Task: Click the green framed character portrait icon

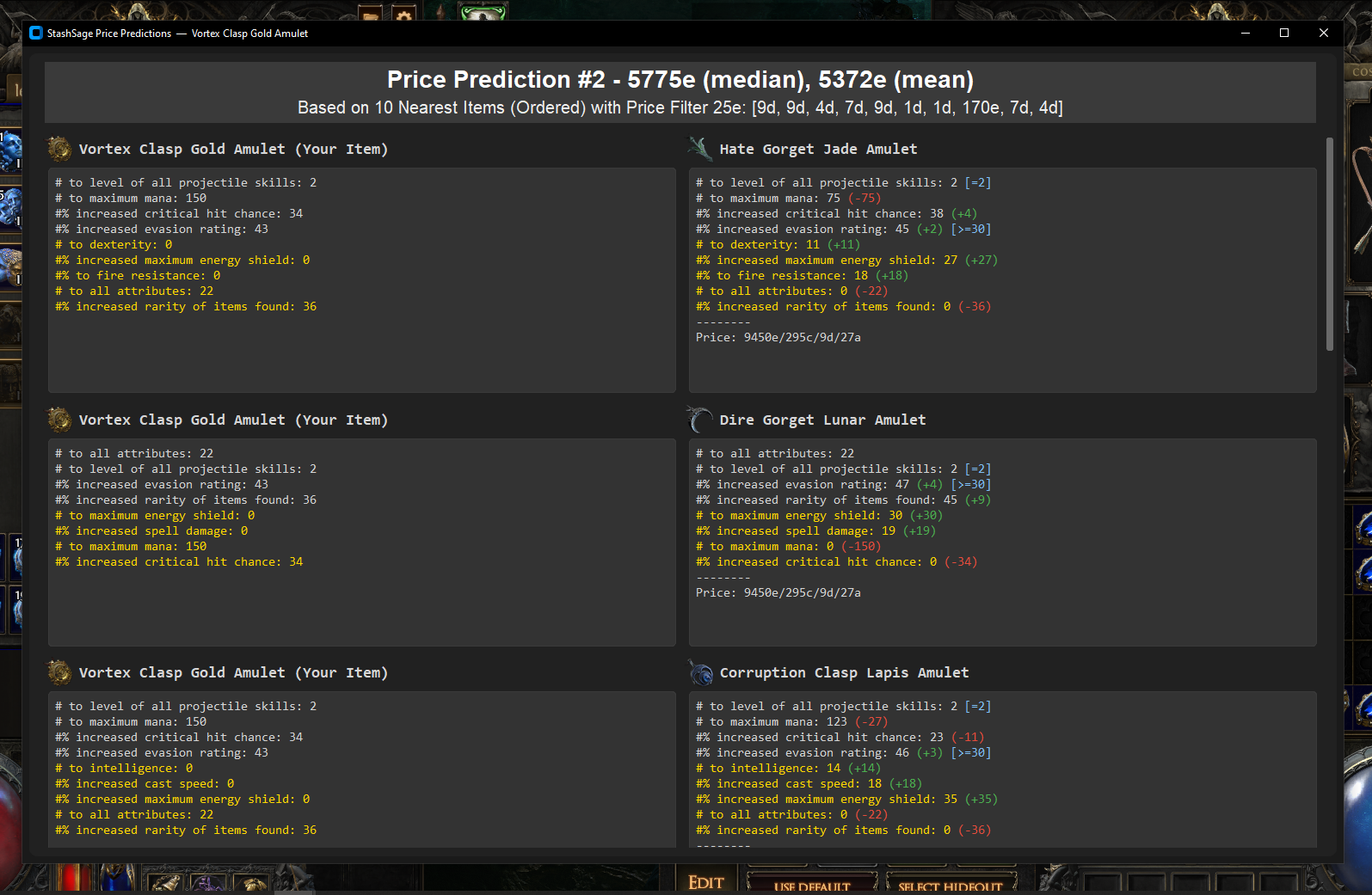Action: [483, 12]
